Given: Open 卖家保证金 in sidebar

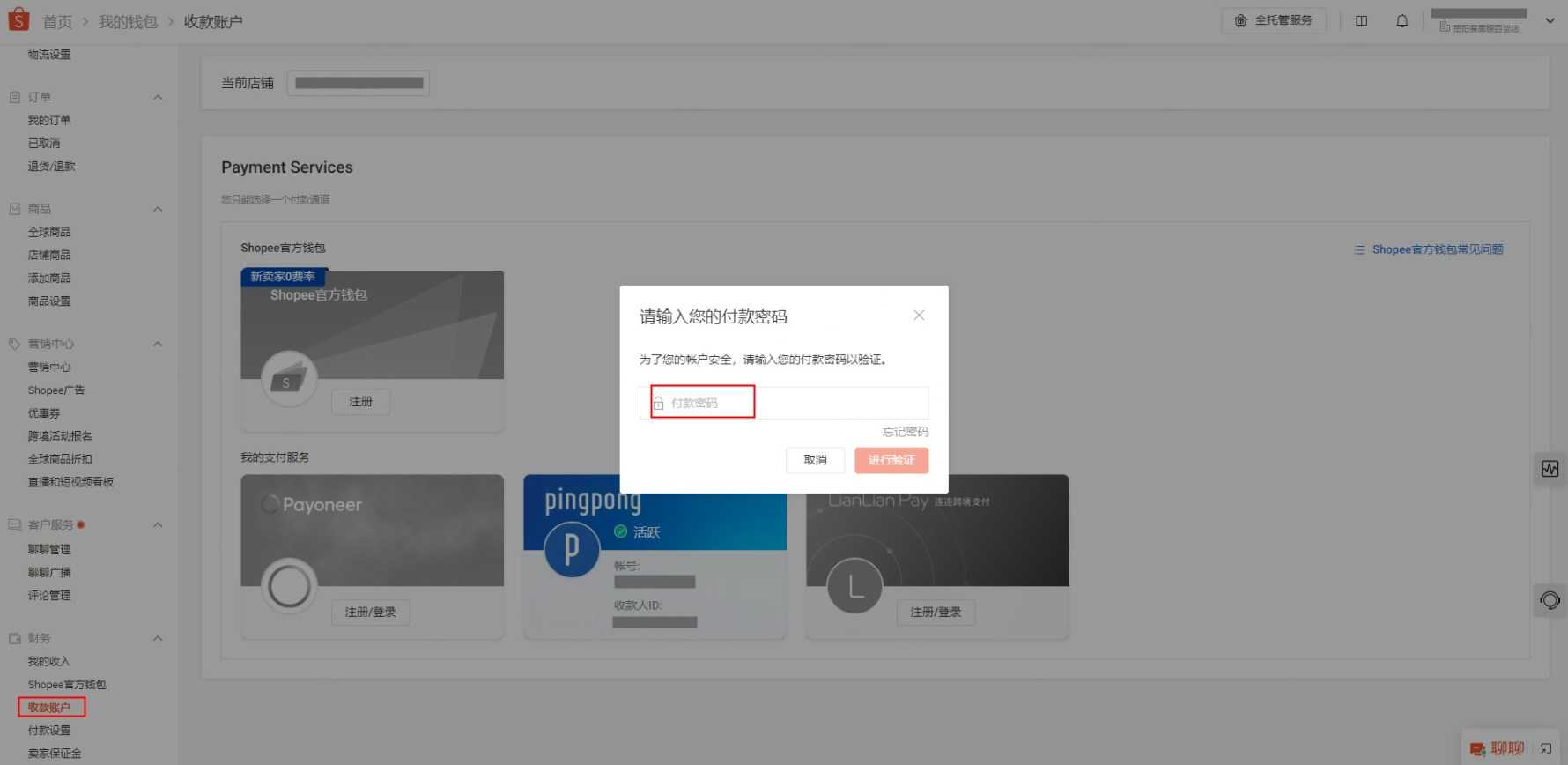Looking at the screenshot, I should (x=55, y=753).
